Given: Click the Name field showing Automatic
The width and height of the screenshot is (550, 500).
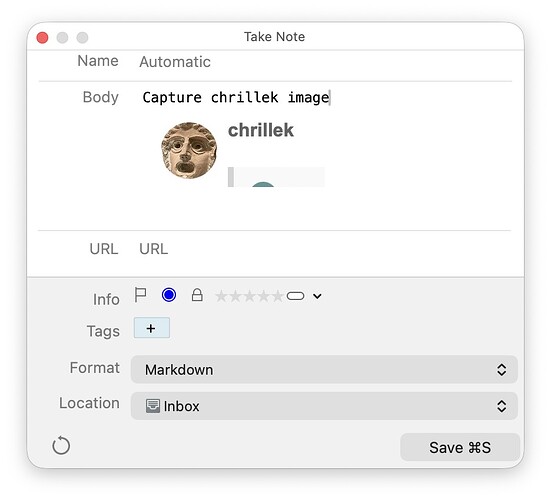Looking at the screenshot, I should click(324, 62).
